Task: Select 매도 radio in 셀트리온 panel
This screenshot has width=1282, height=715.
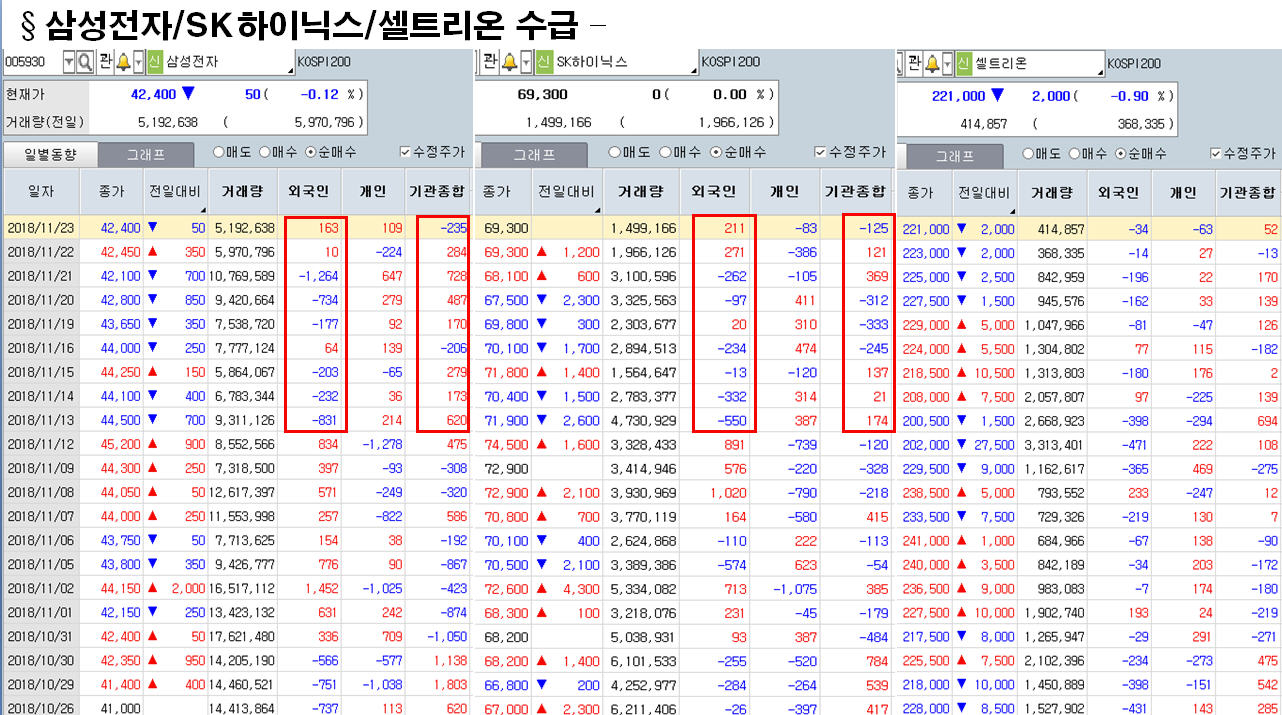Action: (x=1028, y=154)
